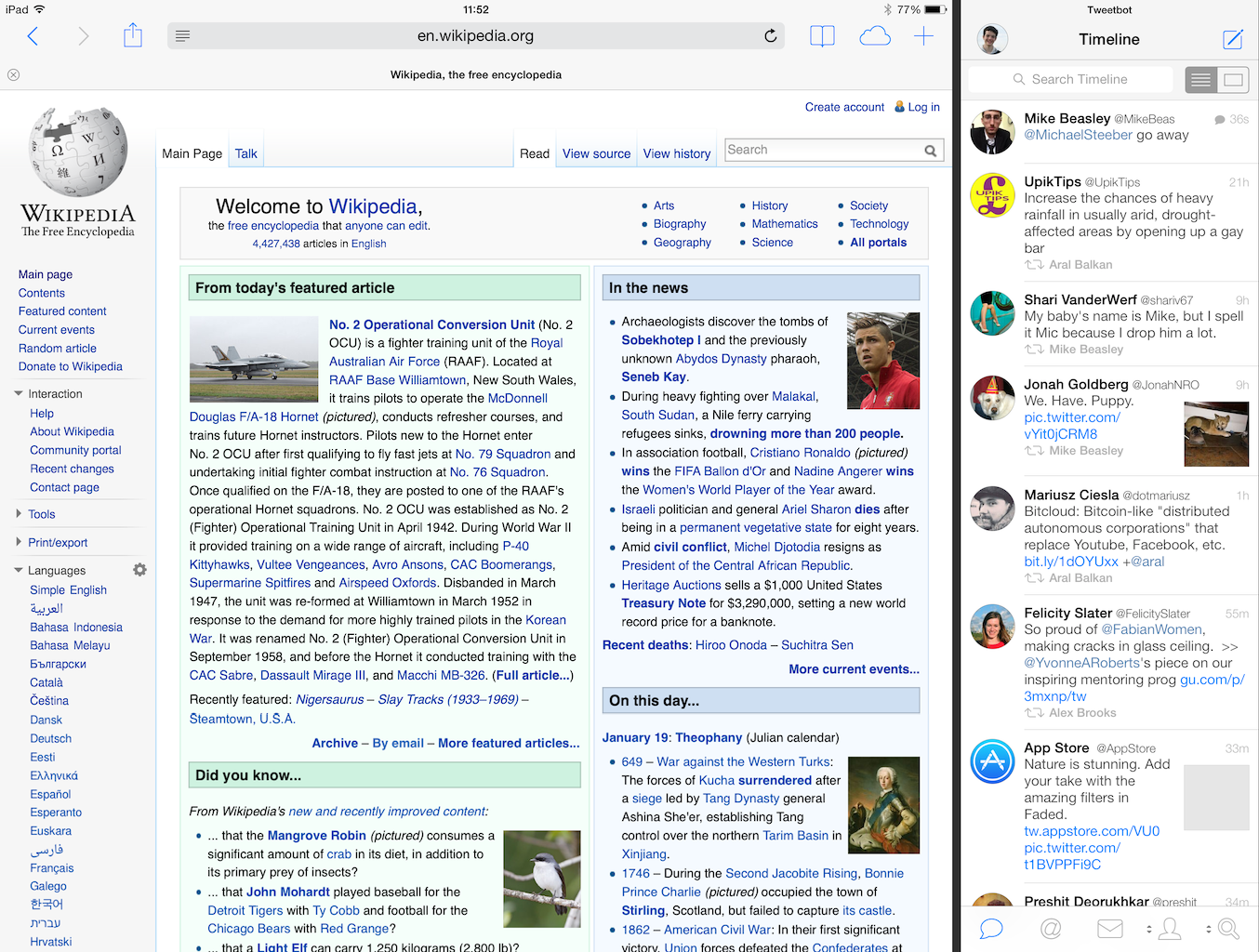1259x952 pixels.
Task: Tap the @MichaelSteeber mention
Action: (x=1079, y=136)
